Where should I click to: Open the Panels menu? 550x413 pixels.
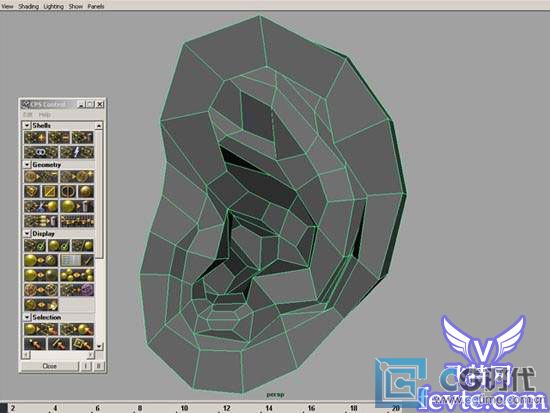(96, 6)
